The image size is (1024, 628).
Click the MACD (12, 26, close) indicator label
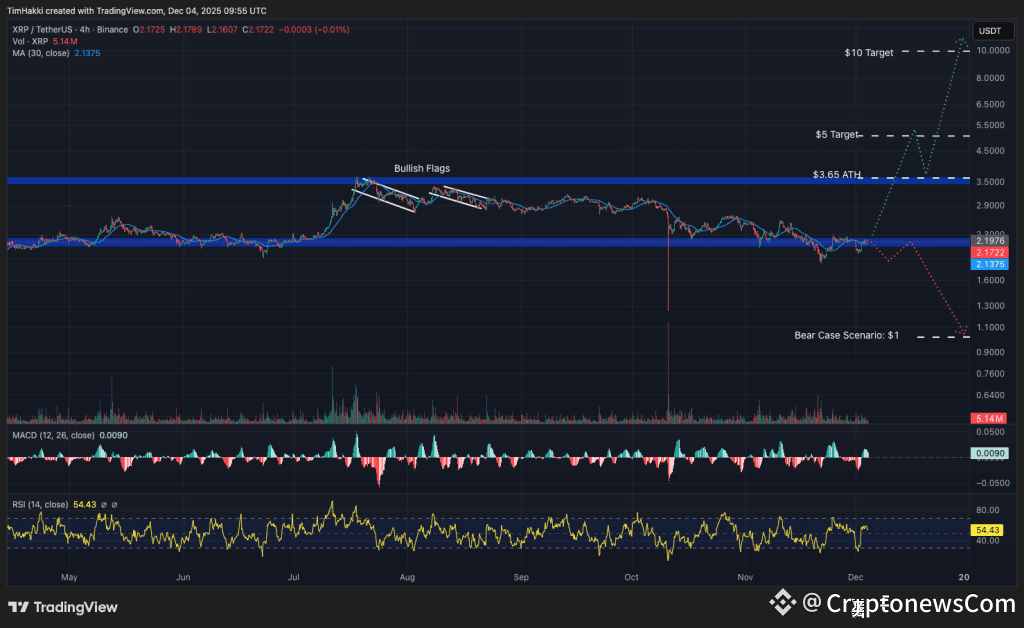(48, 435)
